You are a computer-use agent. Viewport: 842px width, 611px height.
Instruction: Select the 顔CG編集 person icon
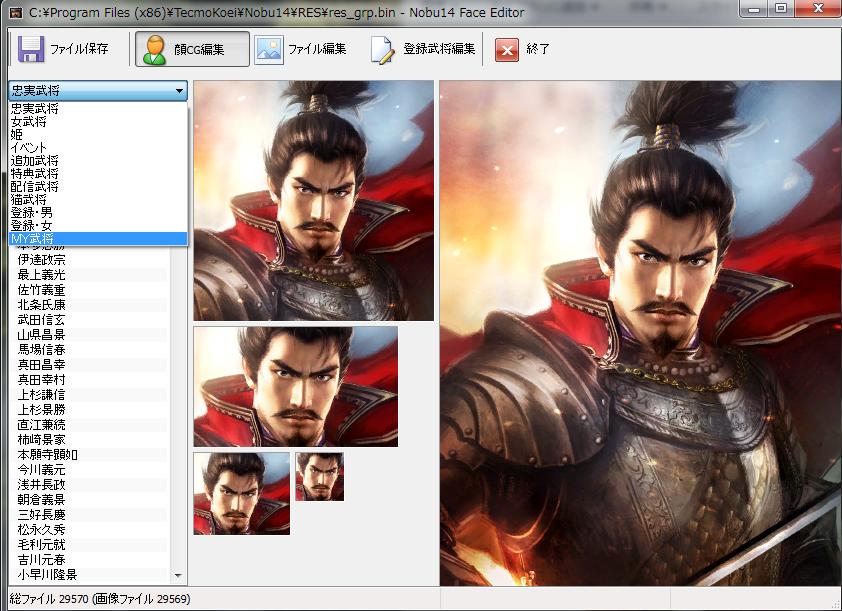point(155,49)
